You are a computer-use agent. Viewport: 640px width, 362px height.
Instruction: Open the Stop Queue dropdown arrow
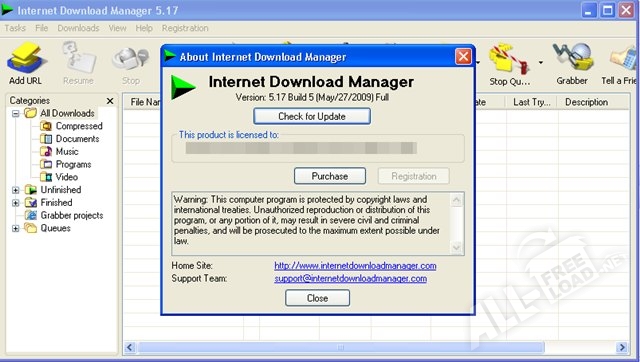tap(541, 63)
